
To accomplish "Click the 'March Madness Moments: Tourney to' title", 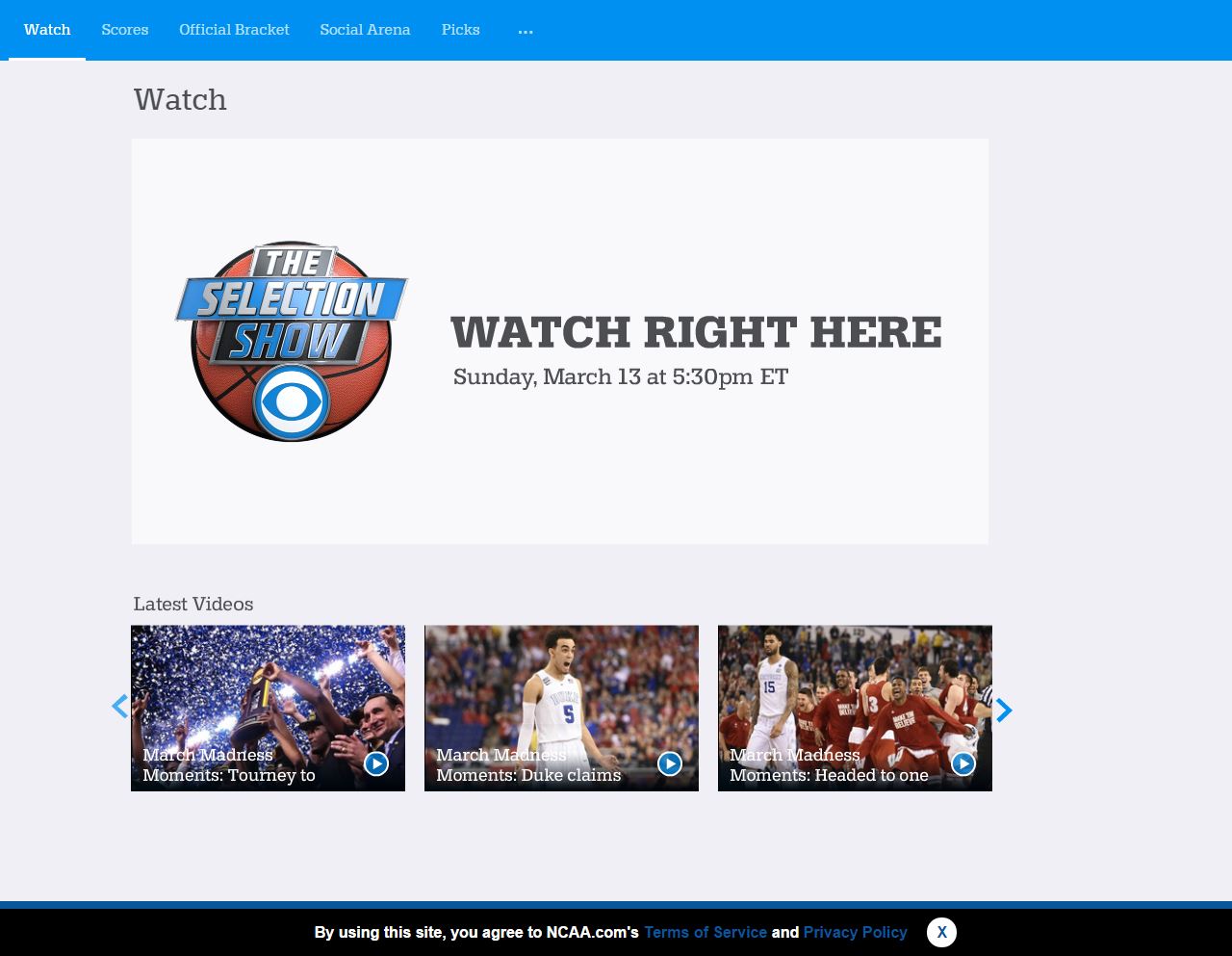I will tap(229, 764).
